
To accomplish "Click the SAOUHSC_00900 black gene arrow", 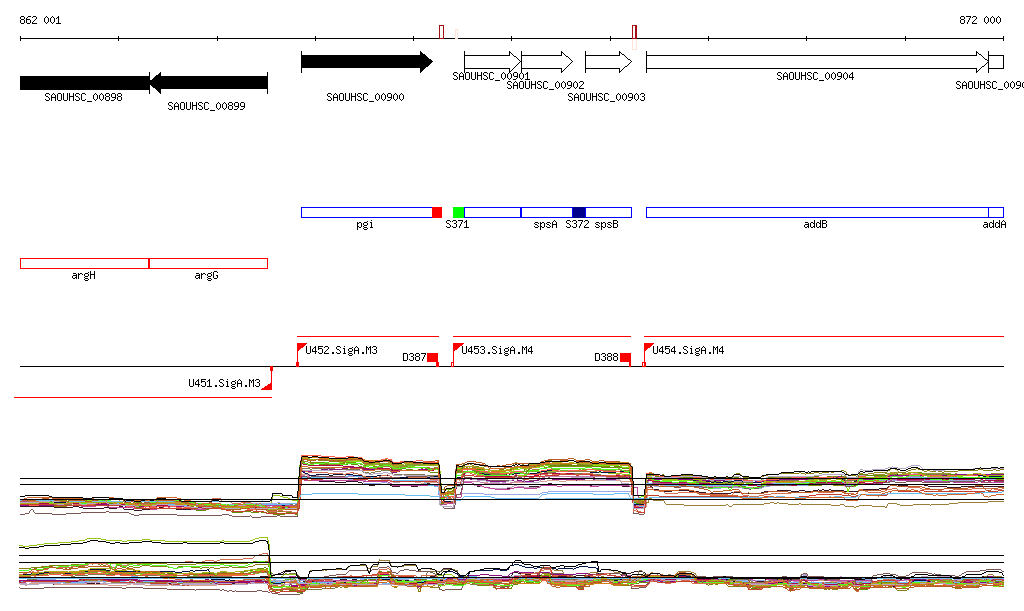I will tap(366, 62).
